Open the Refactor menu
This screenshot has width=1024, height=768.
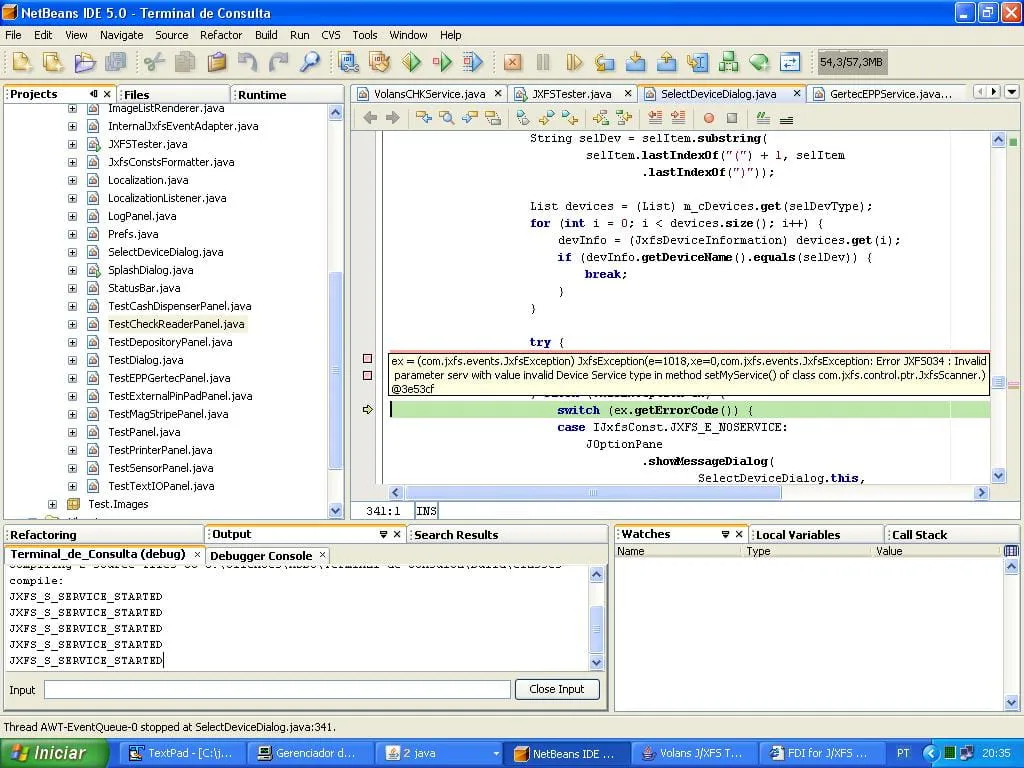click(x=220, y=35)
